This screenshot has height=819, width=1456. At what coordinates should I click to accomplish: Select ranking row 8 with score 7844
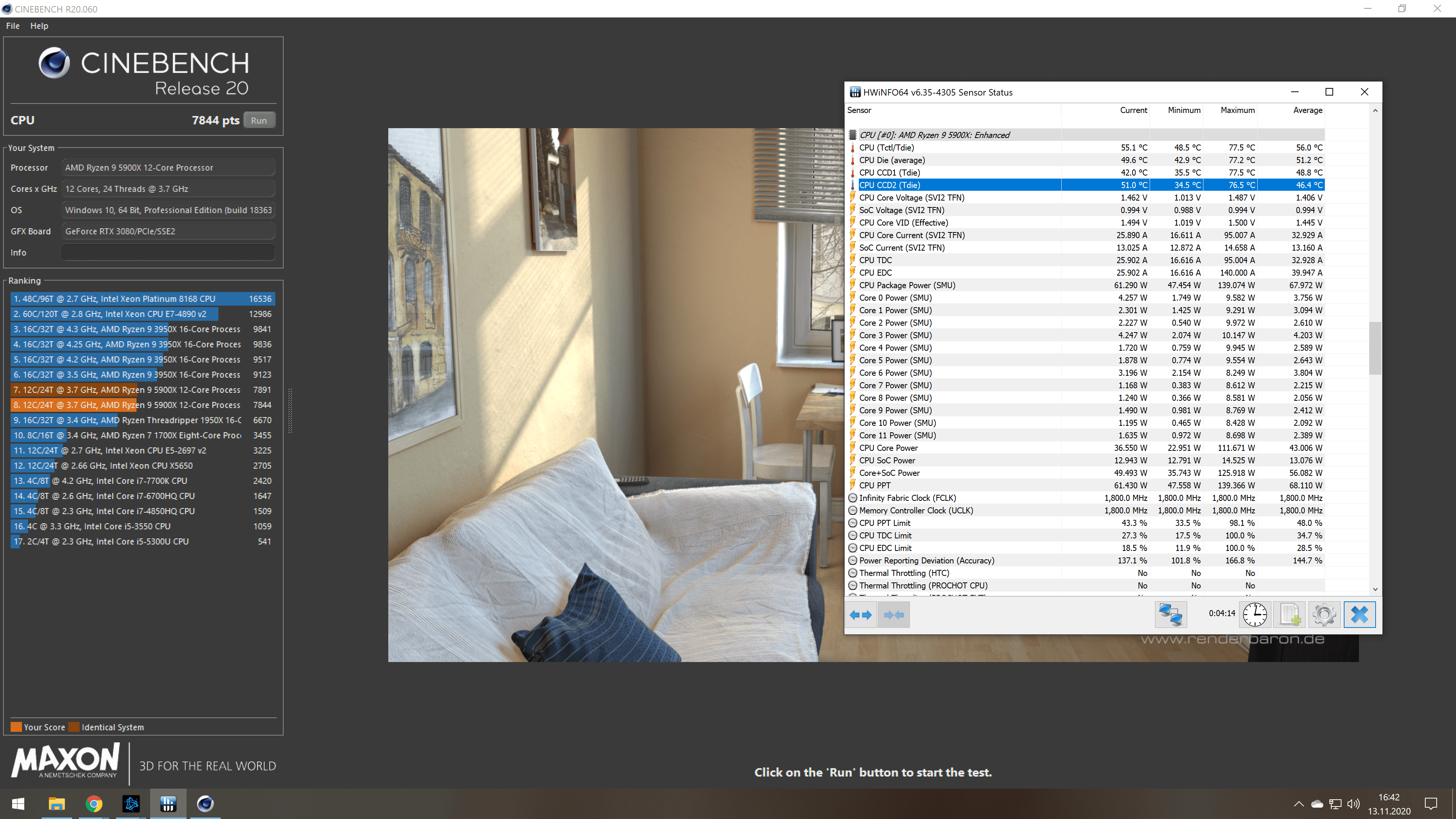[x=143, y=405]
